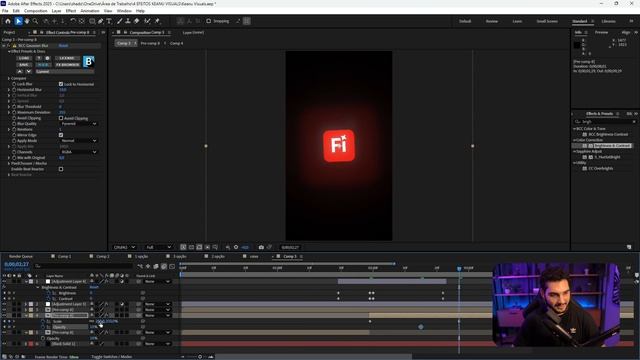640x360 pixels.
Task: Click Toggle Switches / Modes button
Action: pos(111,357)
